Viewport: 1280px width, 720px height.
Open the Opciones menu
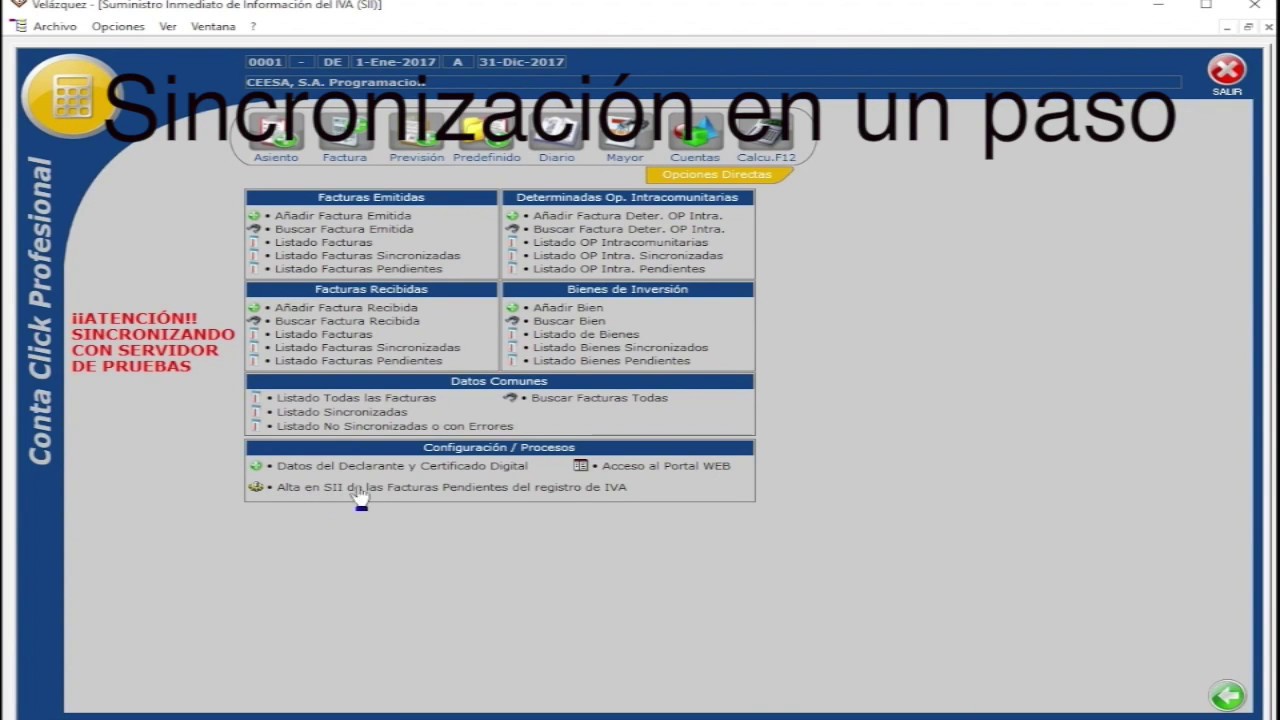(118, 27)
